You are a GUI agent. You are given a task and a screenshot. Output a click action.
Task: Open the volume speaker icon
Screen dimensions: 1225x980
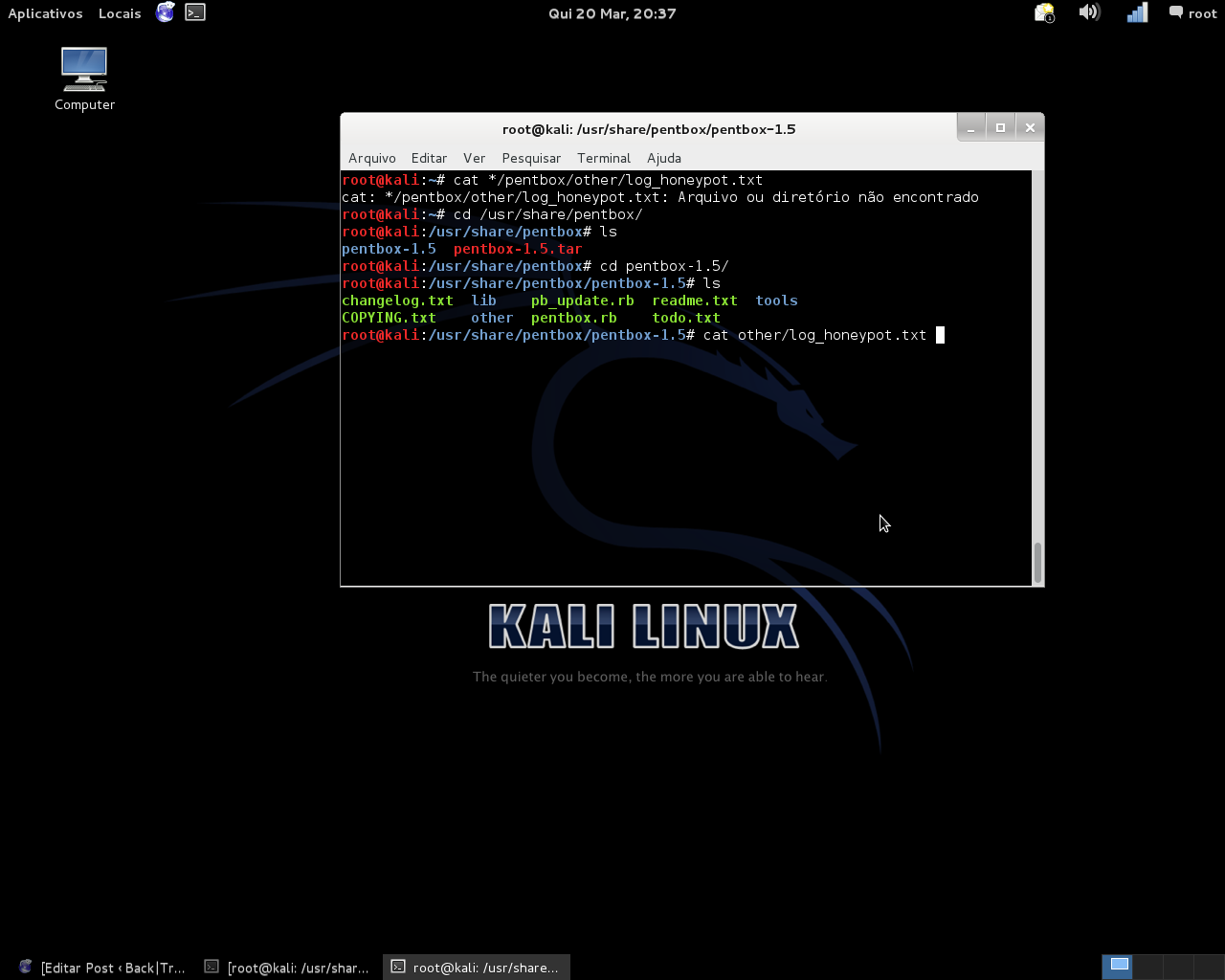[x=1089, y=12]
